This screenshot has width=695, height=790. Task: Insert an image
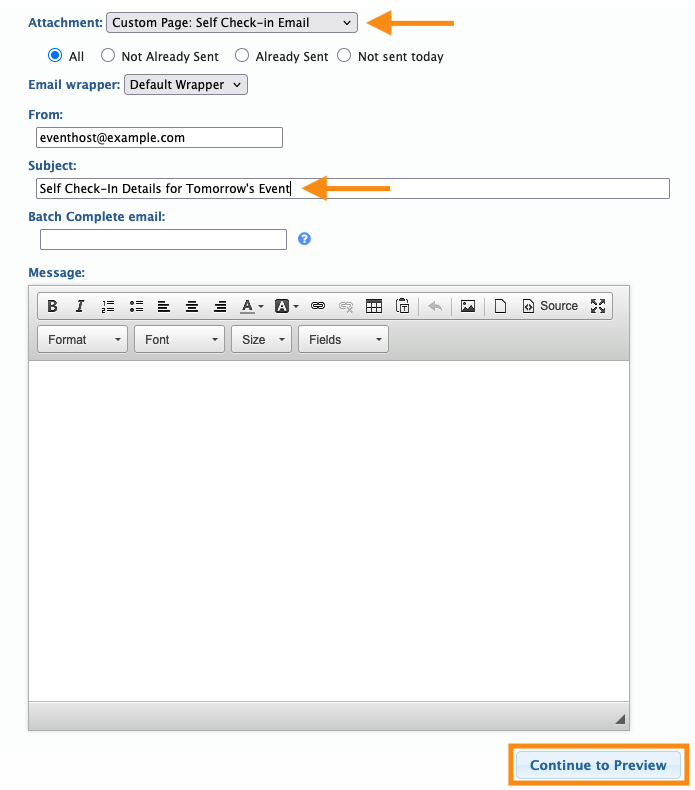468,306
